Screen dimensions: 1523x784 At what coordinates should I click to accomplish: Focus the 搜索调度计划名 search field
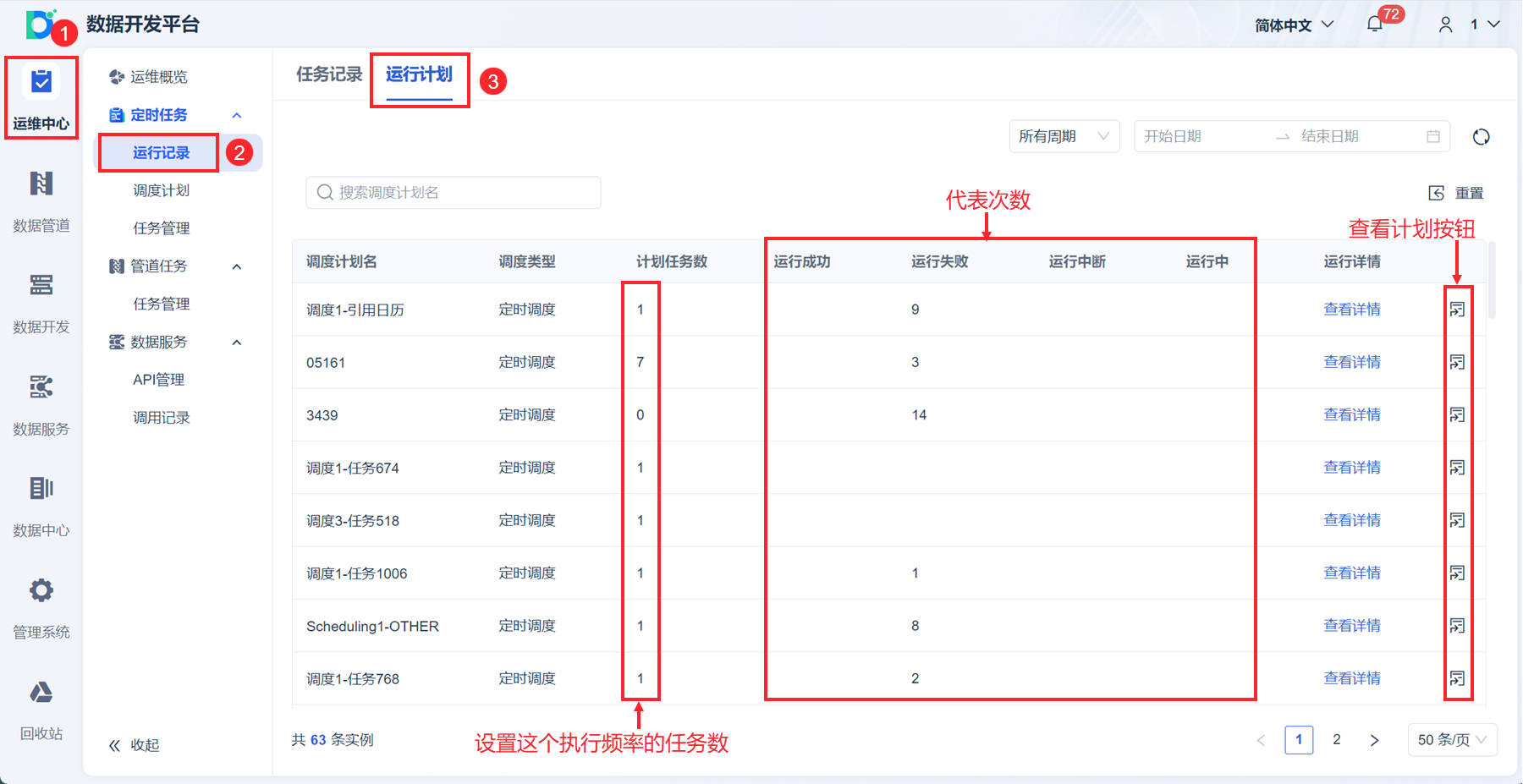(x=454, y=193)
